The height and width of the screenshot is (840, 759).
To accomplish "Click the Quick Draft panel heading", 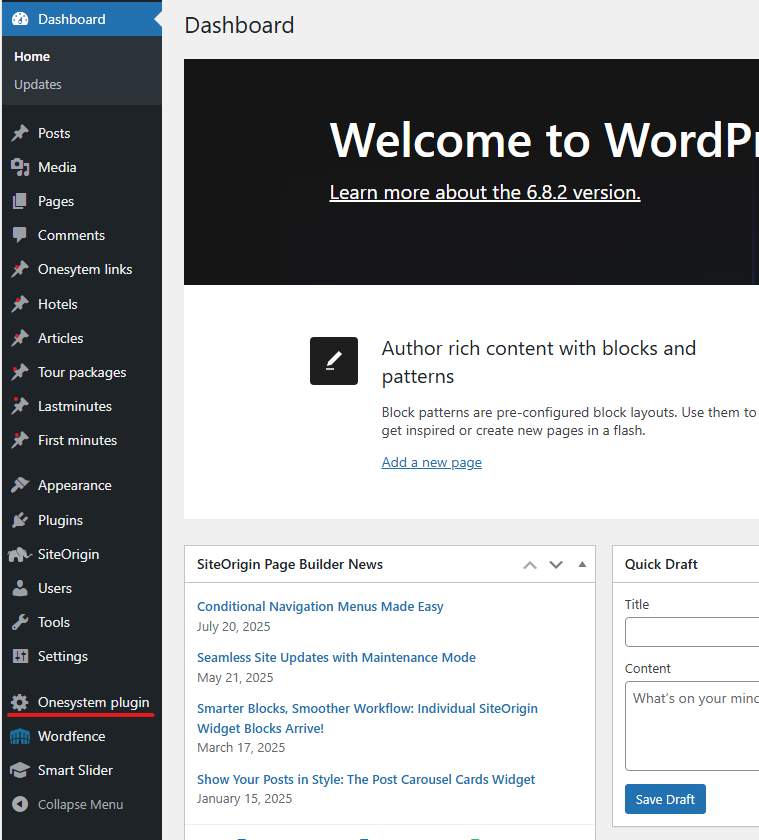I will point(661,564).
